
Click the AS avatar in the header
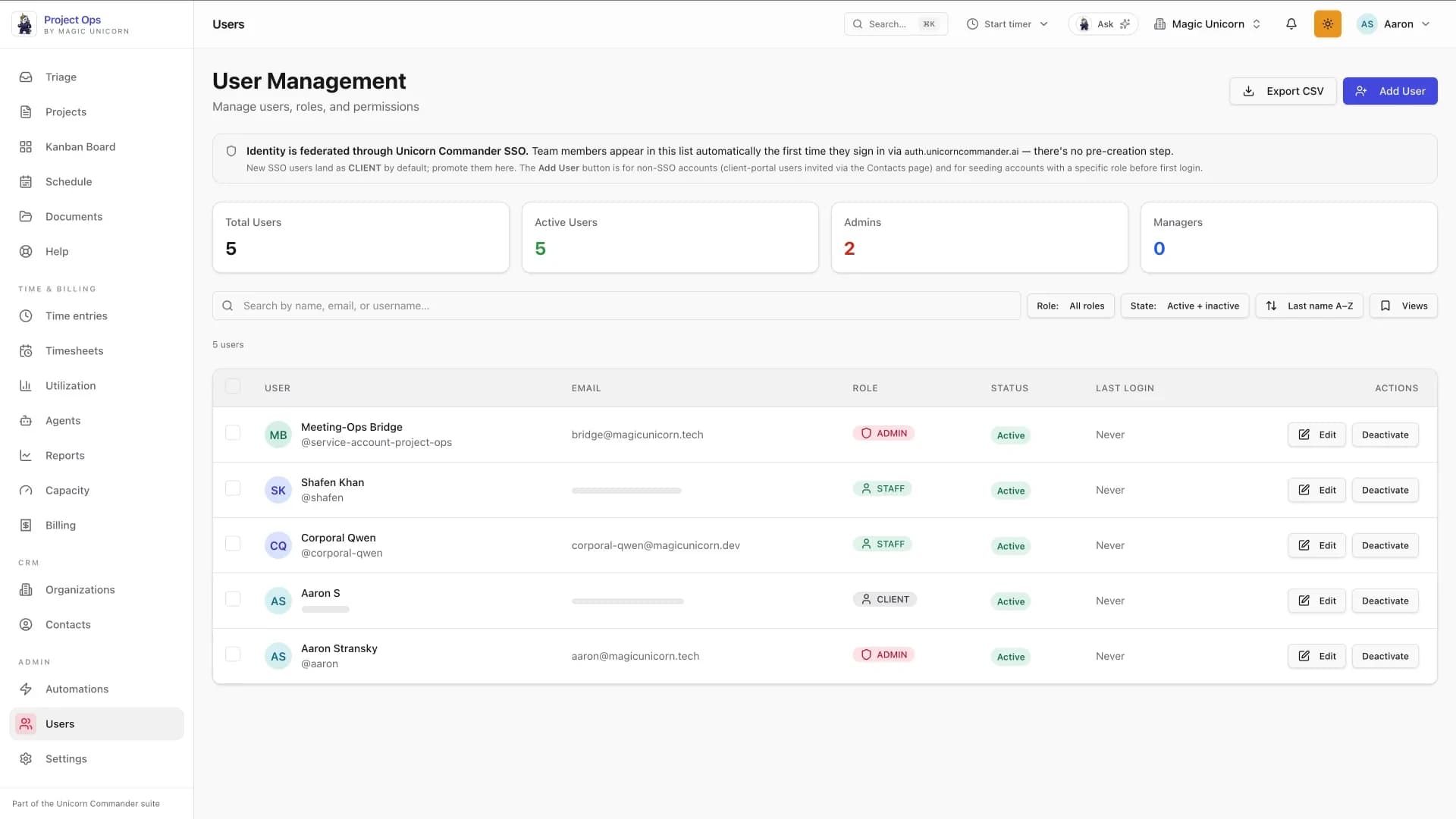(1367, 24)
